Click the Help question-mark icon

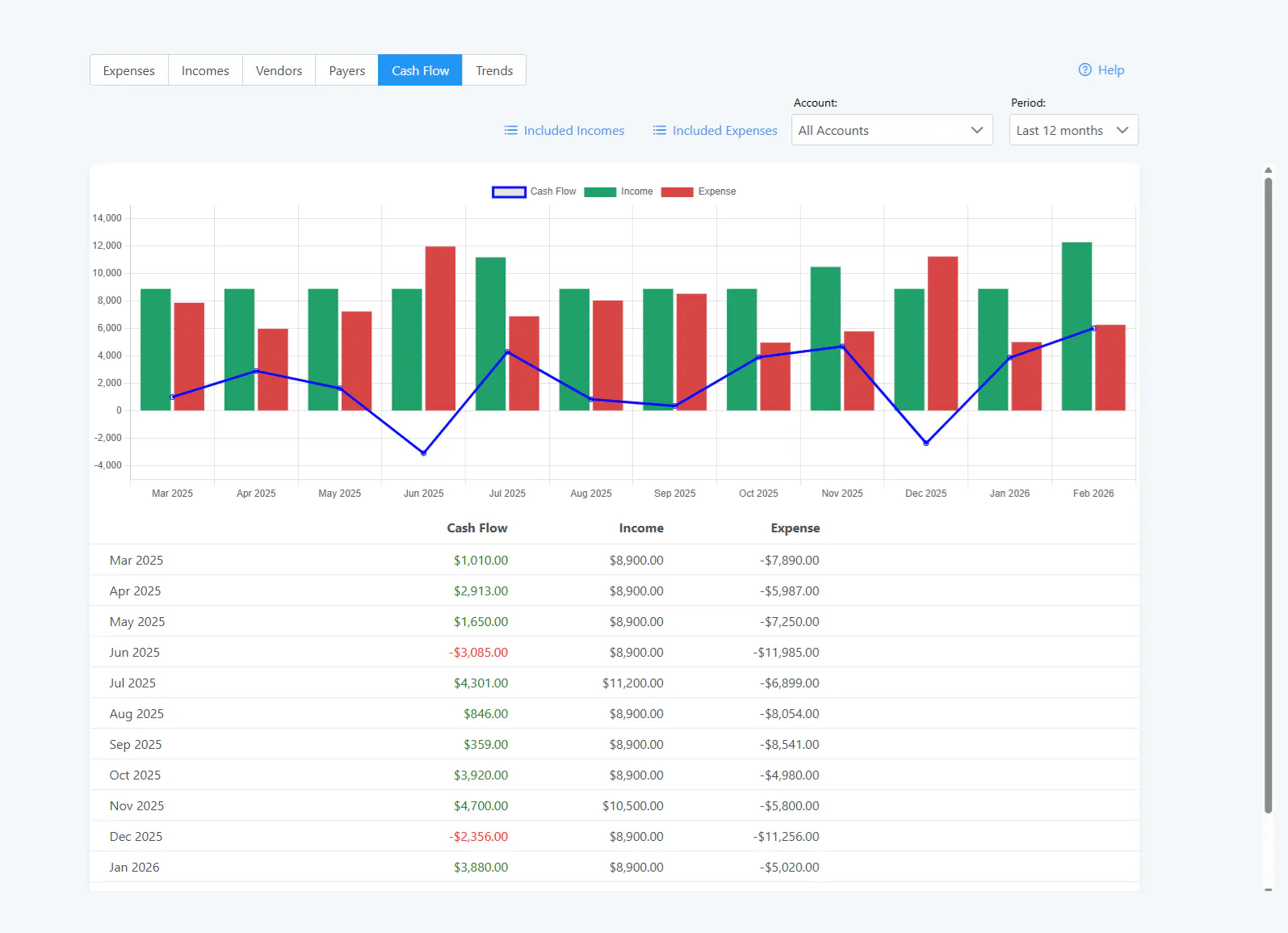[x=1085, y=69]
